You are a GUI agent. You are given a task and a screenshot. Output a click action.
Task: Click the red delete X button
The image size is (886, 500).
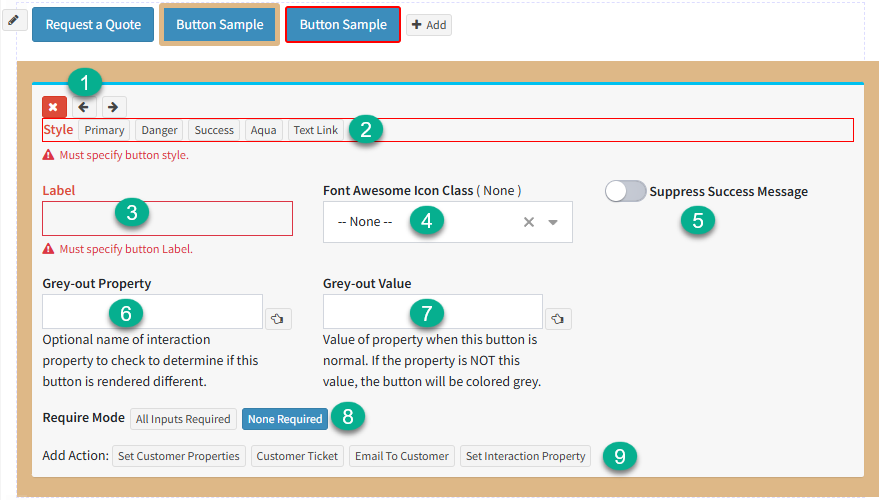coord(54,107)
